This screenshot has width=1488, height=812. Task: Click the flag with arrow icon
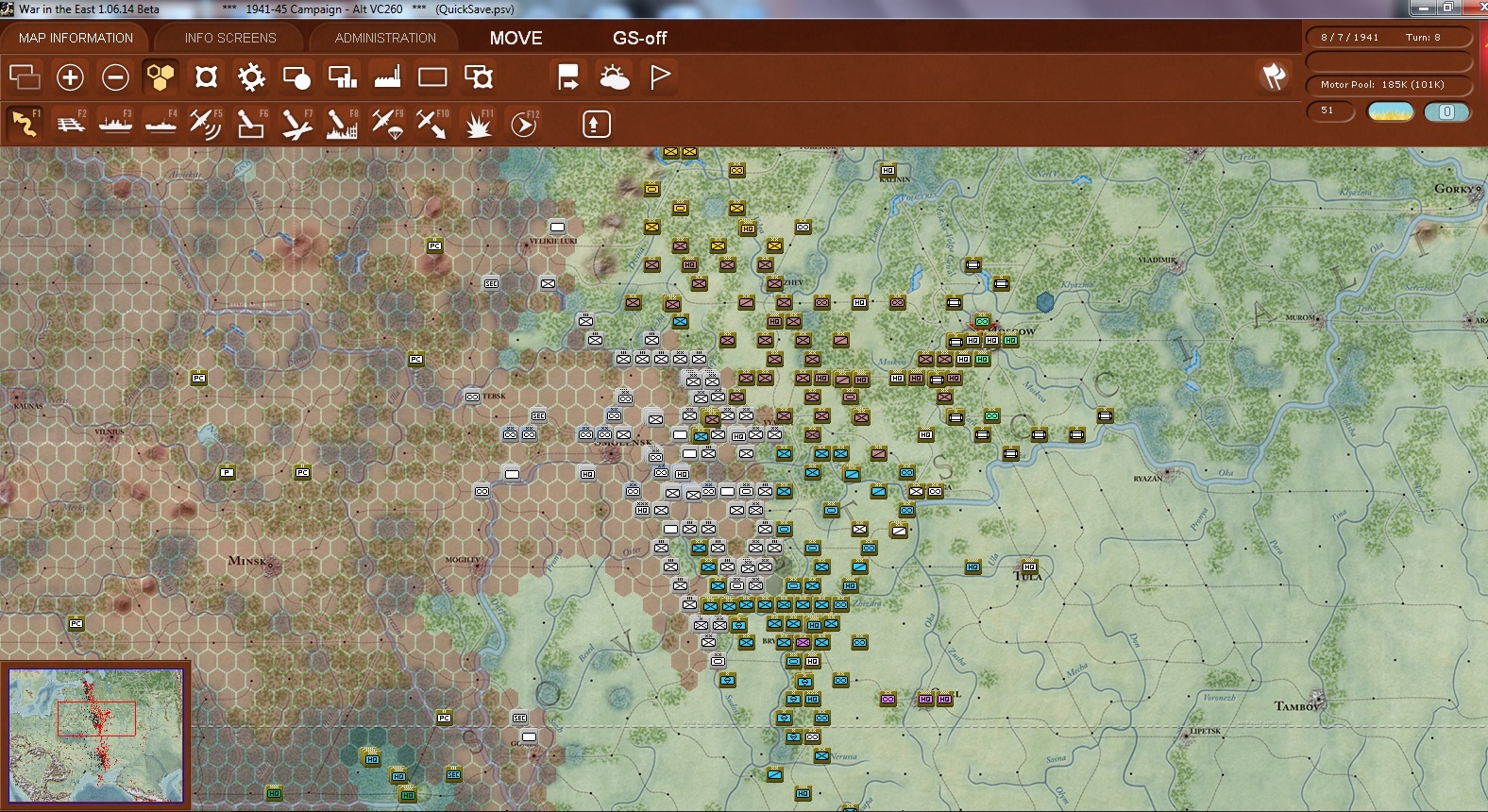tap(568, 77)
